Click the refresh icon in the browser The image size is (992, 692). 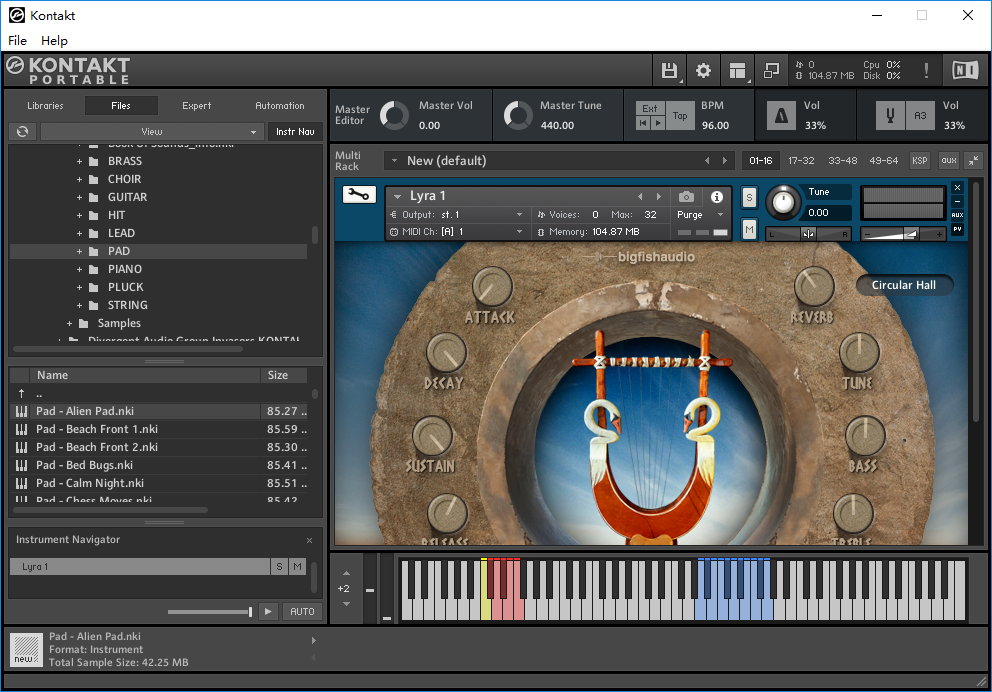coord(23,132)
